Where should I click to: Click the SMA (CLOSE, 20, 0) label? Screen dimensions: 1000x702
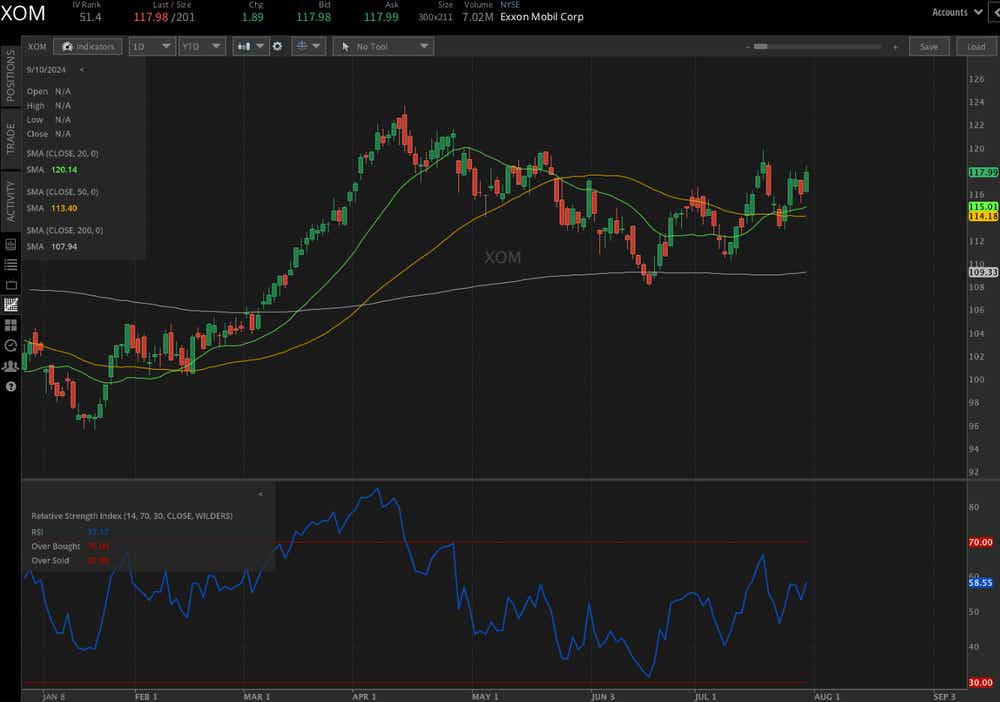[62, 154]
